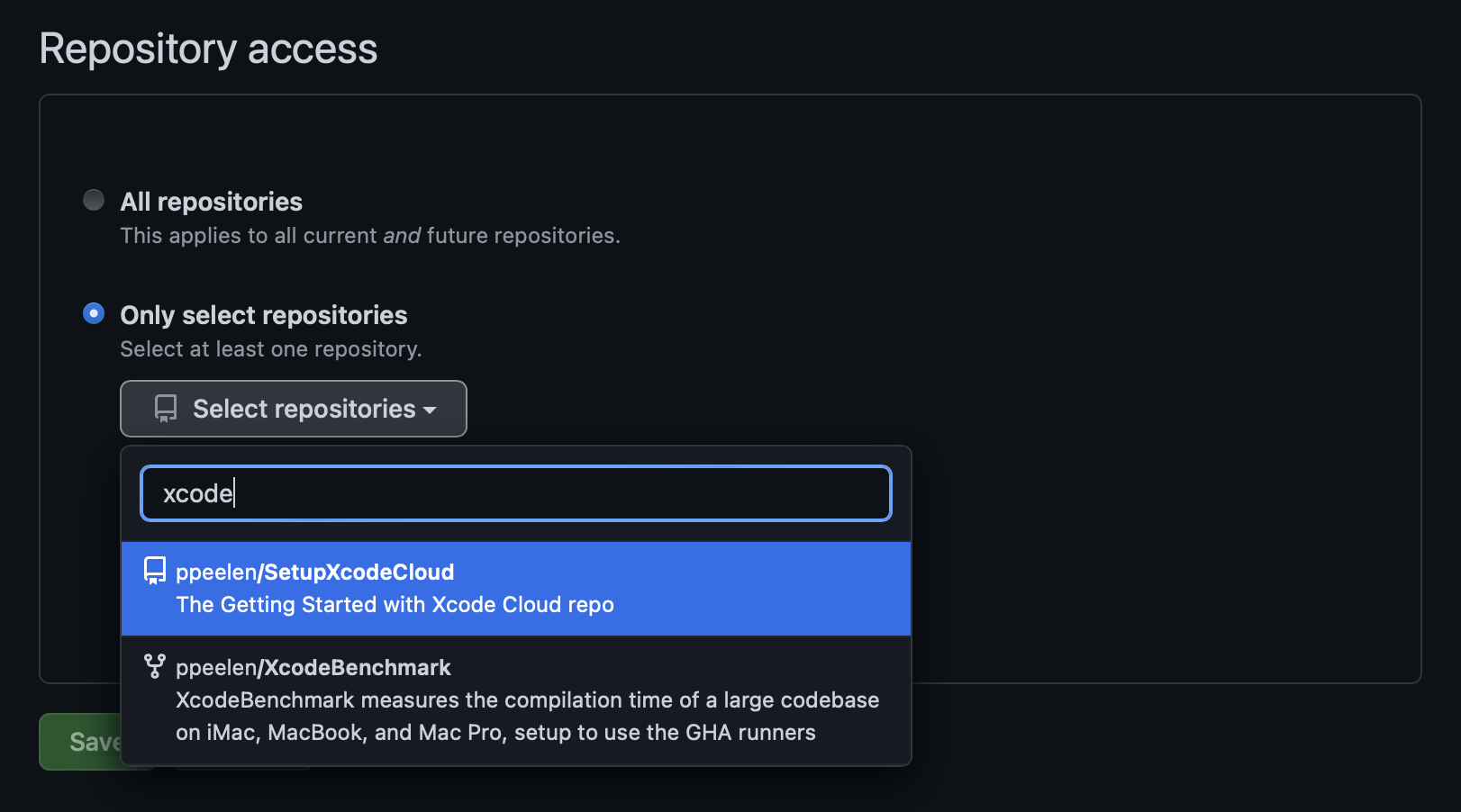
Task: Click the xcode search input field
Action: (x=516, y=493)
